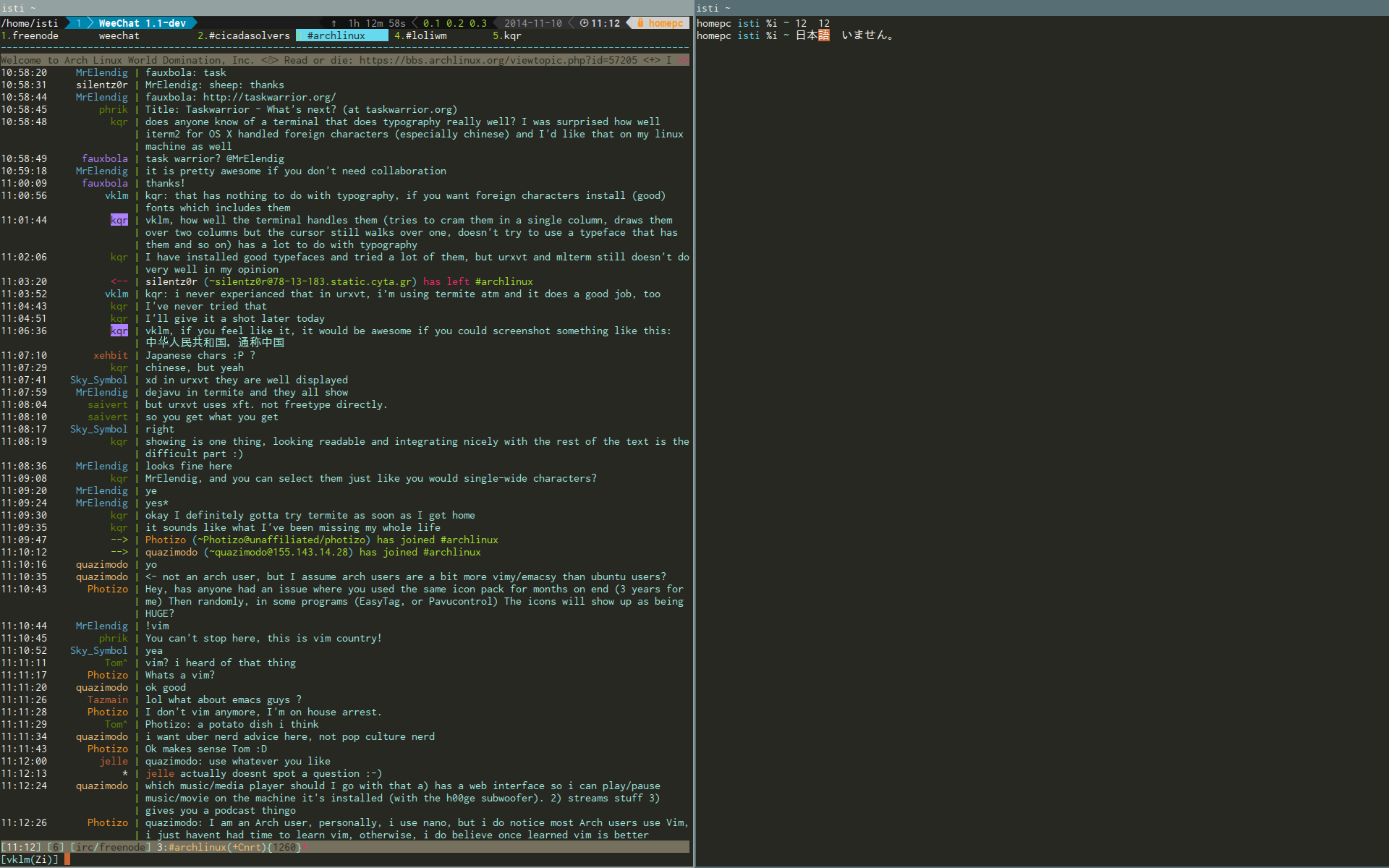Image resolution: width=1389 pixels, height=868 pixels.
Task: Click the lock icon next to homepc
Action: [x=640, y=23]
